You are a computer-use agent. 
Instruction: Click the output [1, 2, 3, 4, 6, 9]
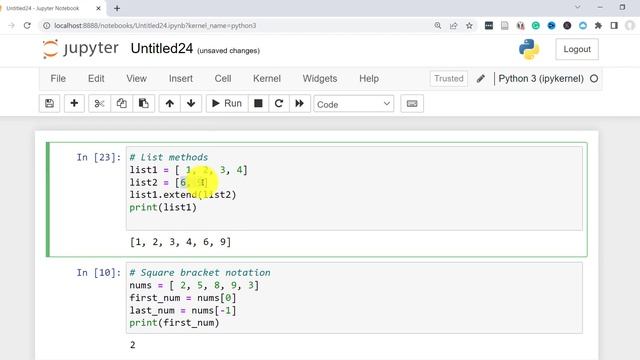(x=180, y=242)
